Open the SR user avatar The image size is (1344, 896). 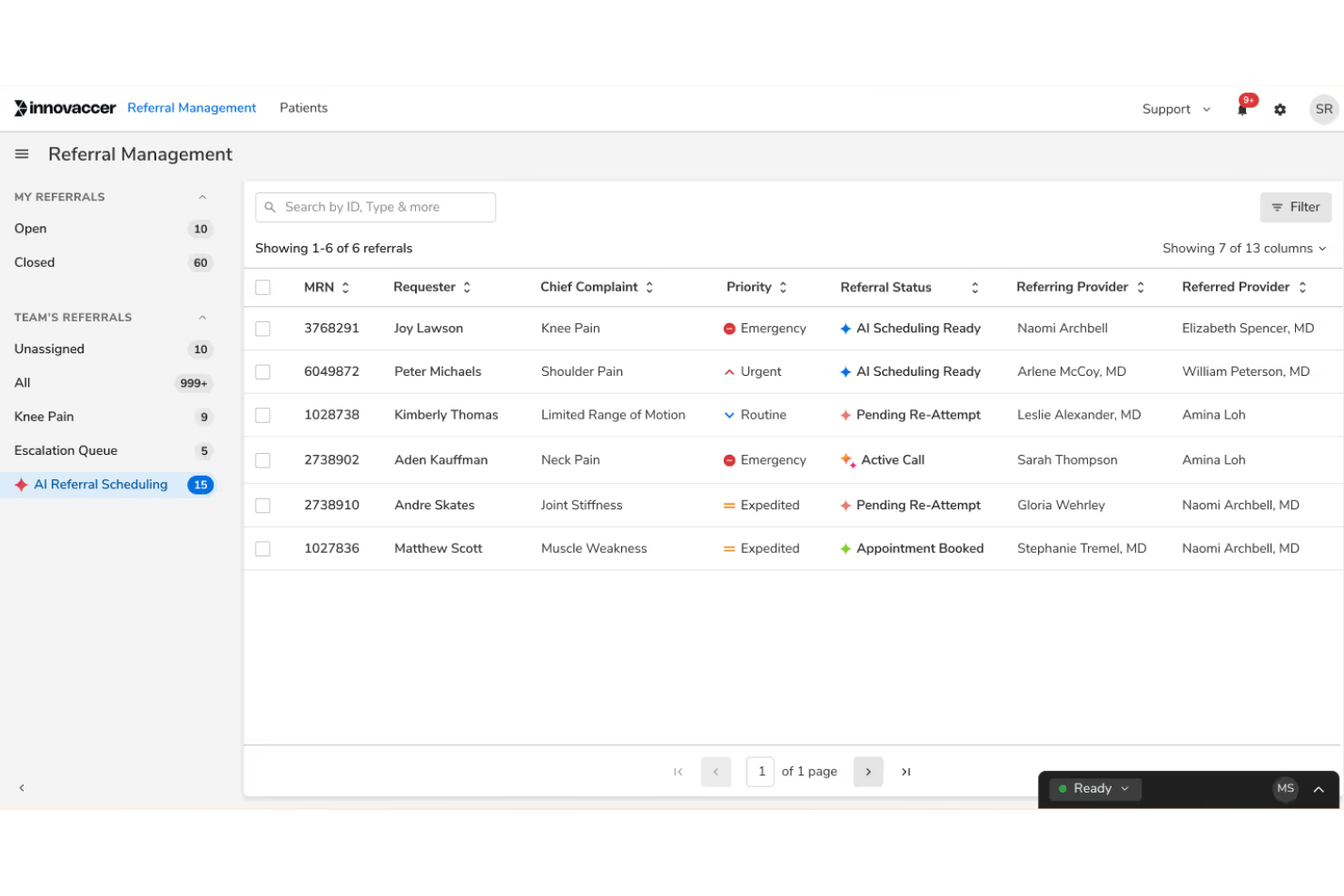[1324, 109]
